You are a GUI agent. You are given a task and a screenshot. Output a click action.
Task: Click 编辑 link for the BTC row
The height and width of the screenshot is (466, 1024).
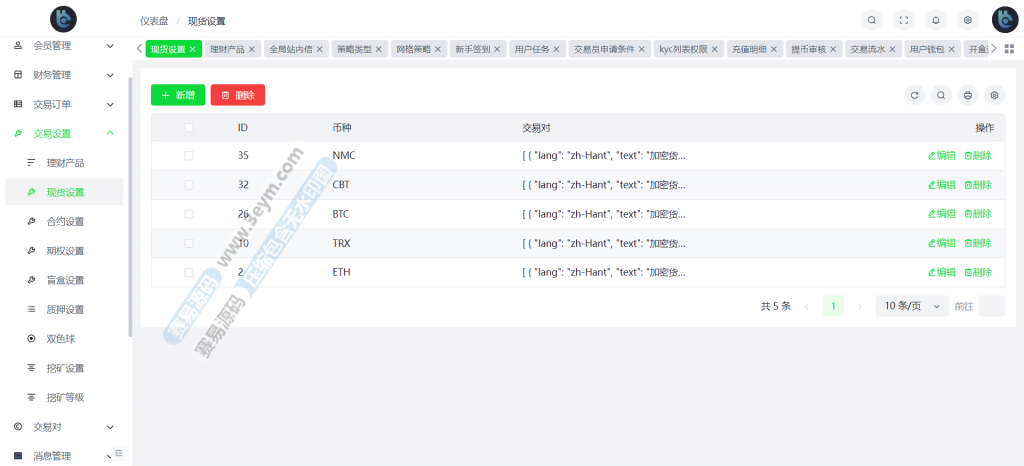[941, 214]
